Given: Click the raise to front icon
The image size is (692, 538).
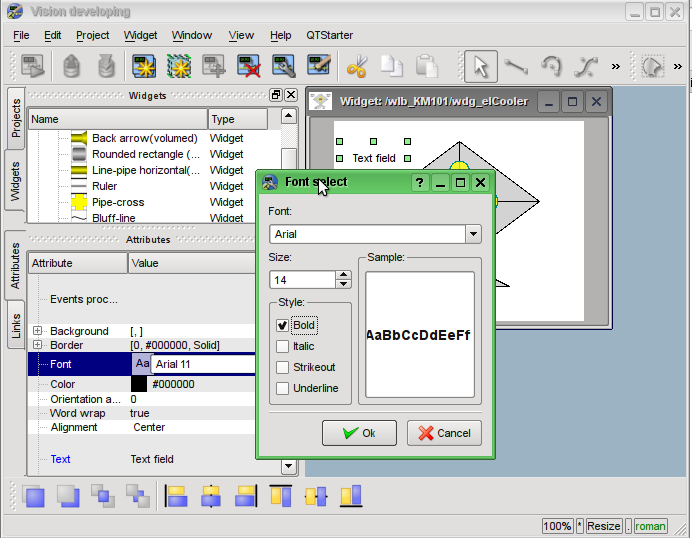Looking at the screenshot, I should [33, 496].
